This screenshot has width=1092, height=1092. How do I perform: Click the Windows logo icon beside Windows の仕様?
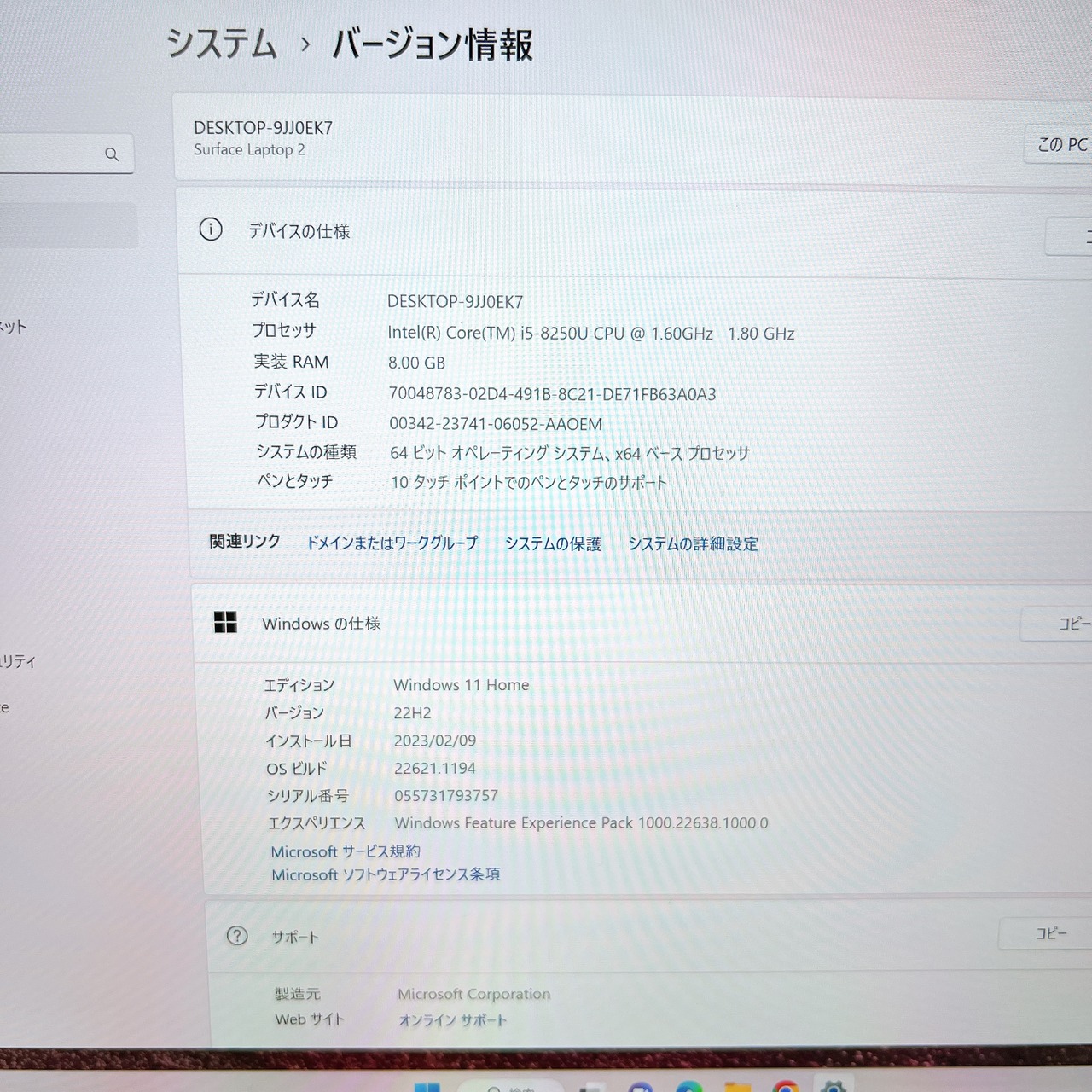pyautogui.click(x=225, y=622)
